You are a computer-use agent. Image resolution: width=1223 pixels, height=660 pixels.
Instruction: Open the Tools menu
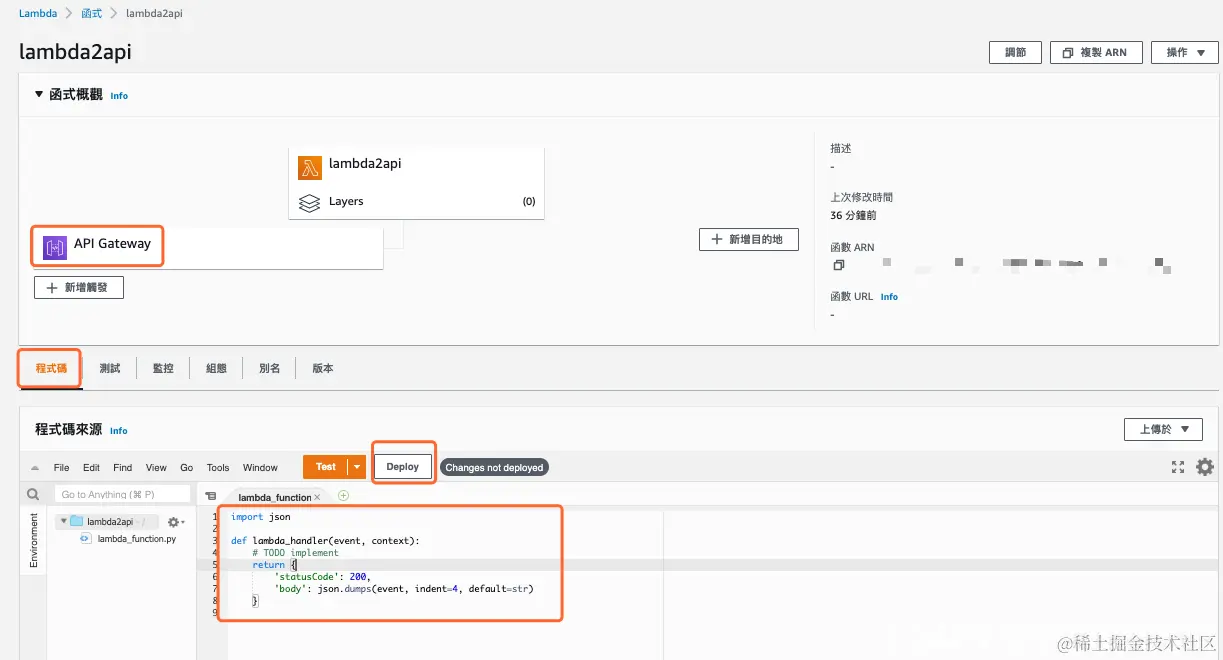[218, 467]
